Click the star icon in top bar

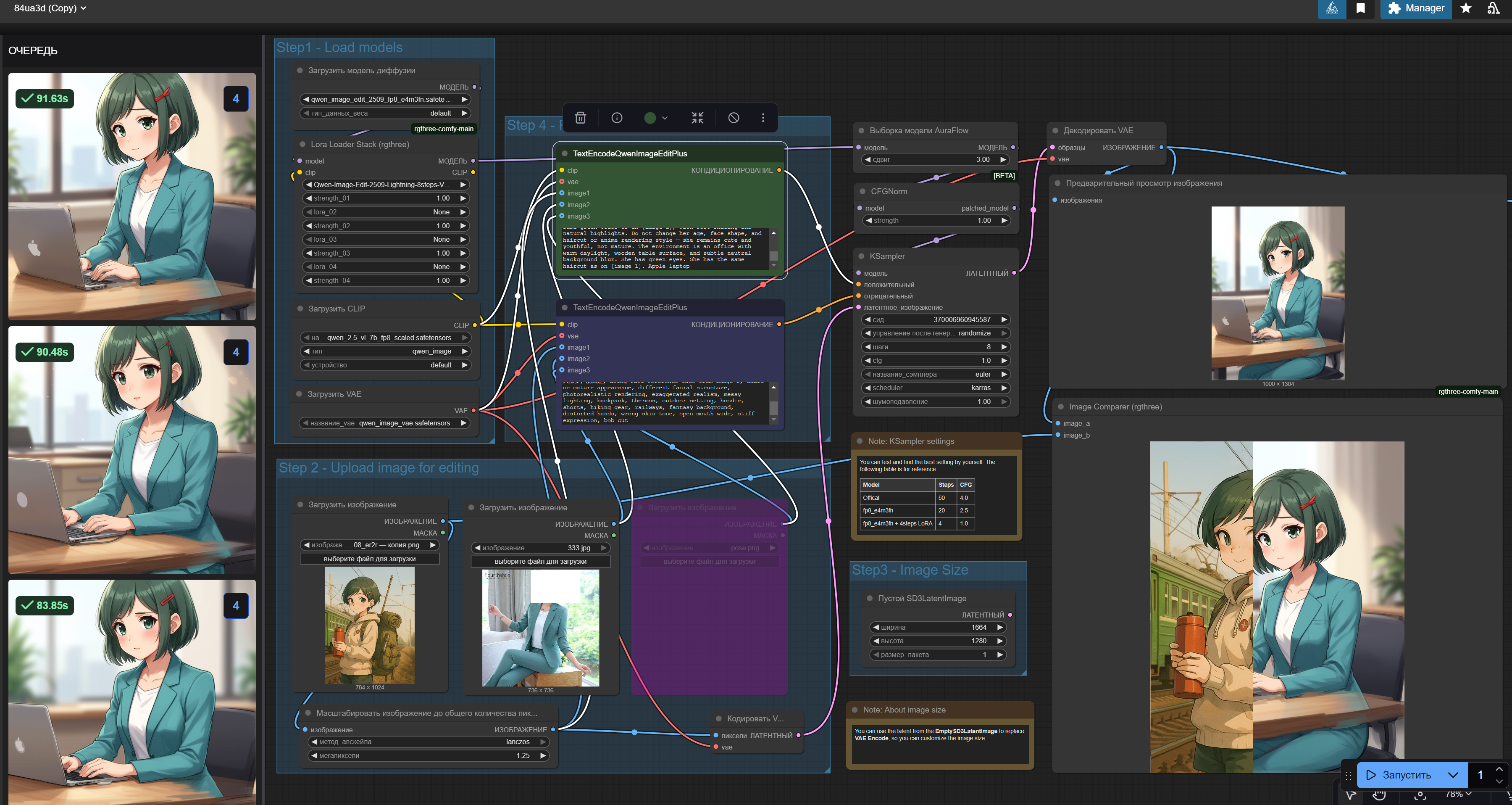pos(1466,8)
